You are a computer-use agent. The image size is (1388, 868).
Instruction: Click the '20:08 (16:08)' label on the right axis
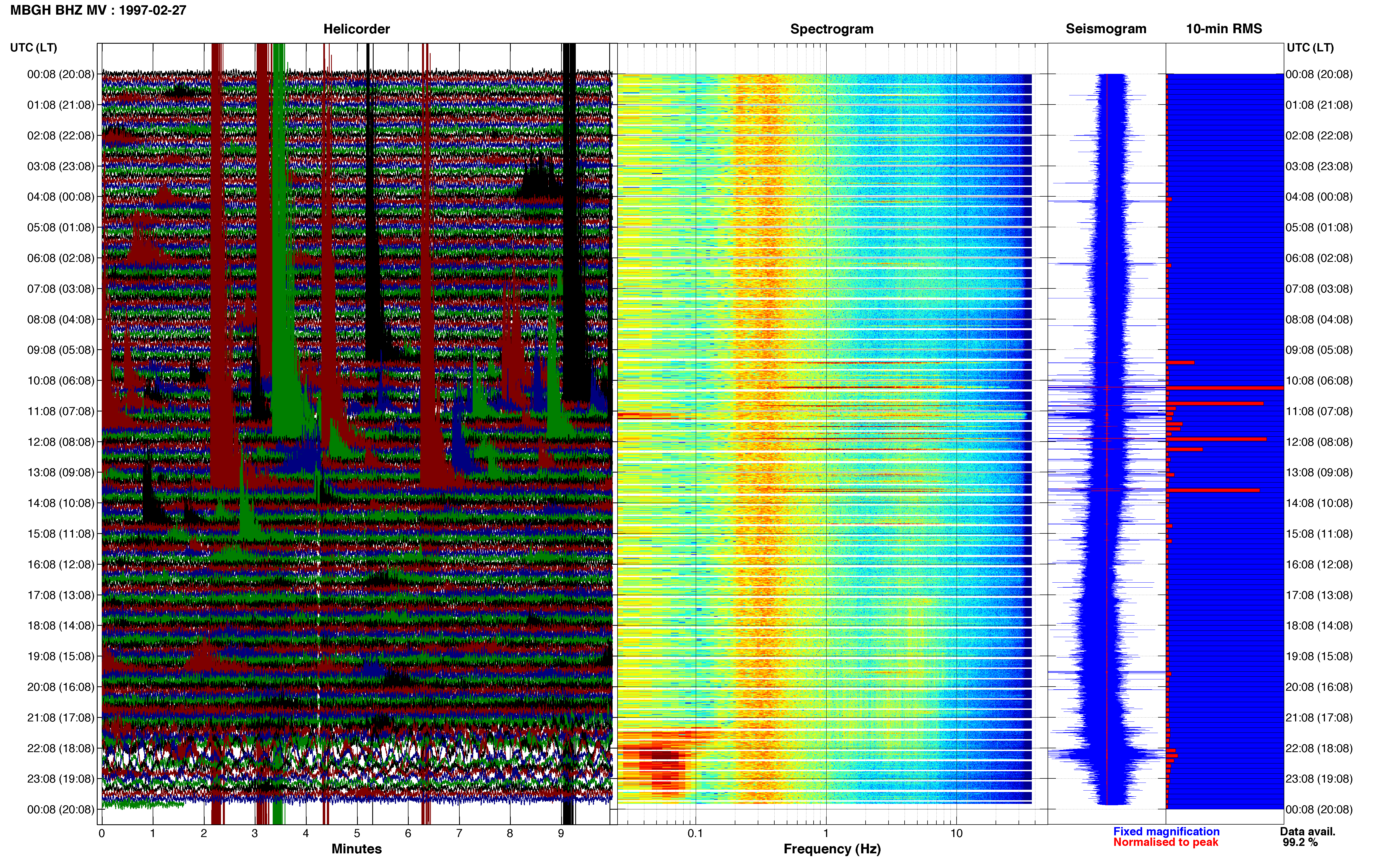coord(1319,687)
